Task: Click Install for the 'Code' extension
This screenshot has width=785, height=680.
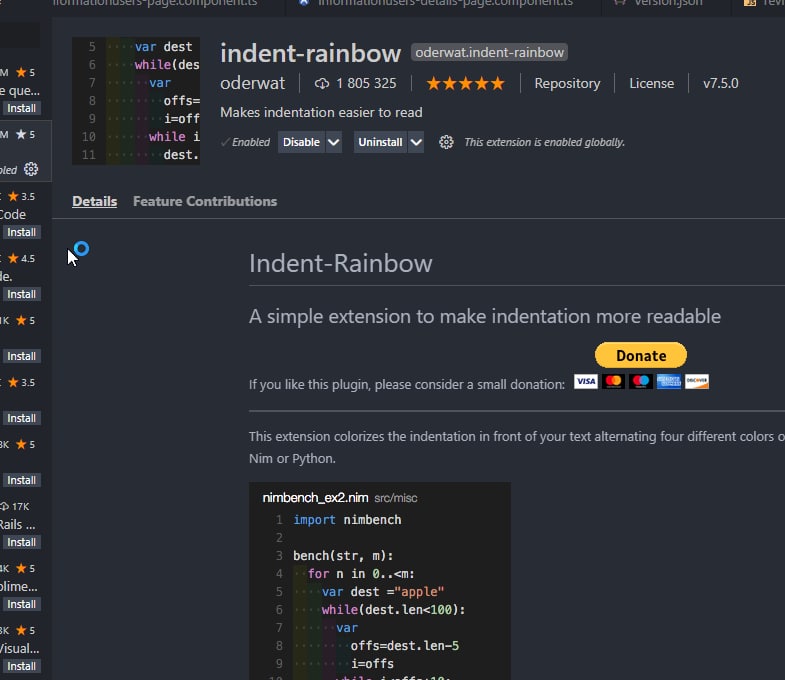Action: (21, 232)
